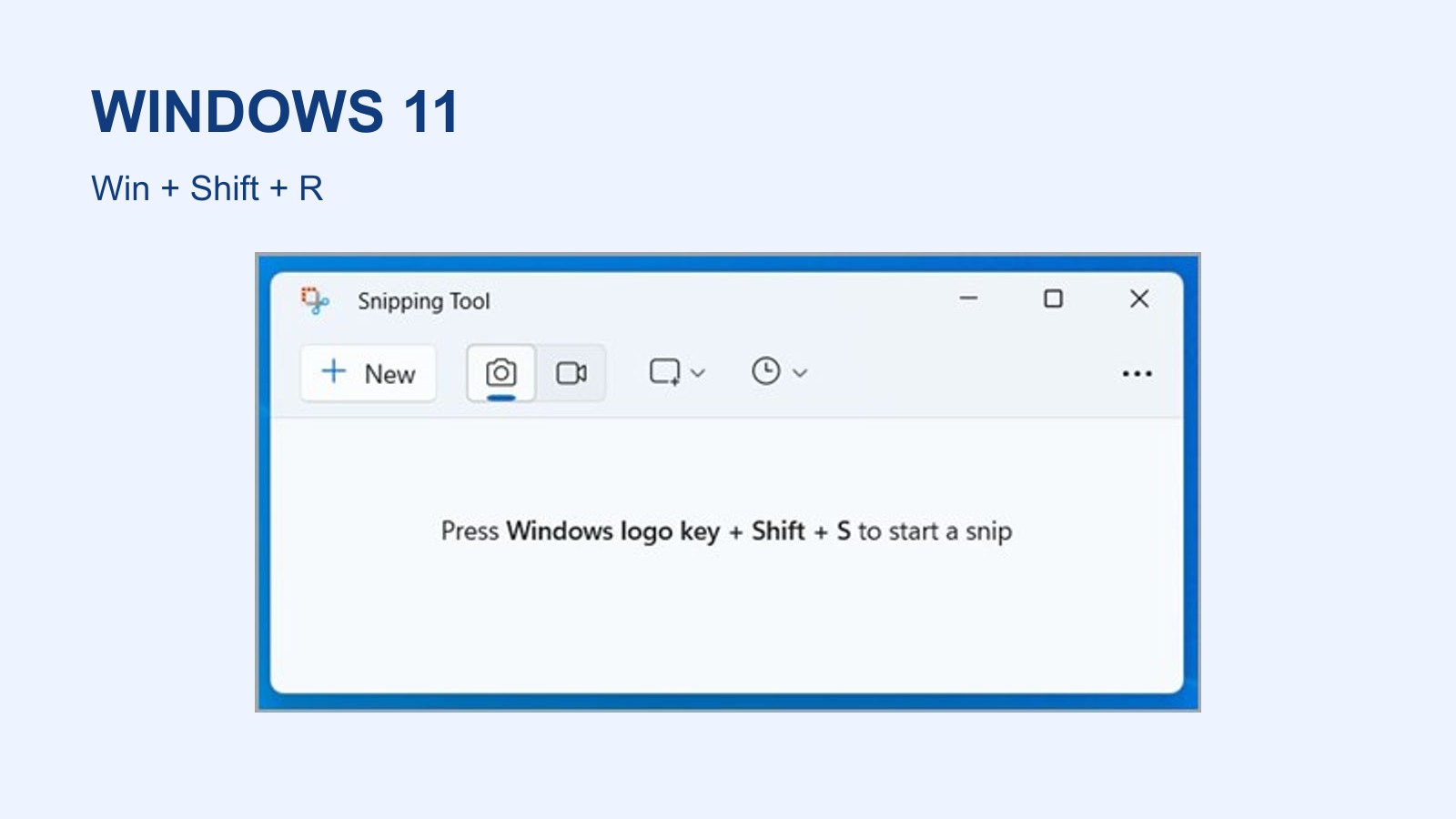The height and width of the screenshot is (819, 1456).
Task: Click the Snipping Tool app icon
Action: click(x=315, y=300)
